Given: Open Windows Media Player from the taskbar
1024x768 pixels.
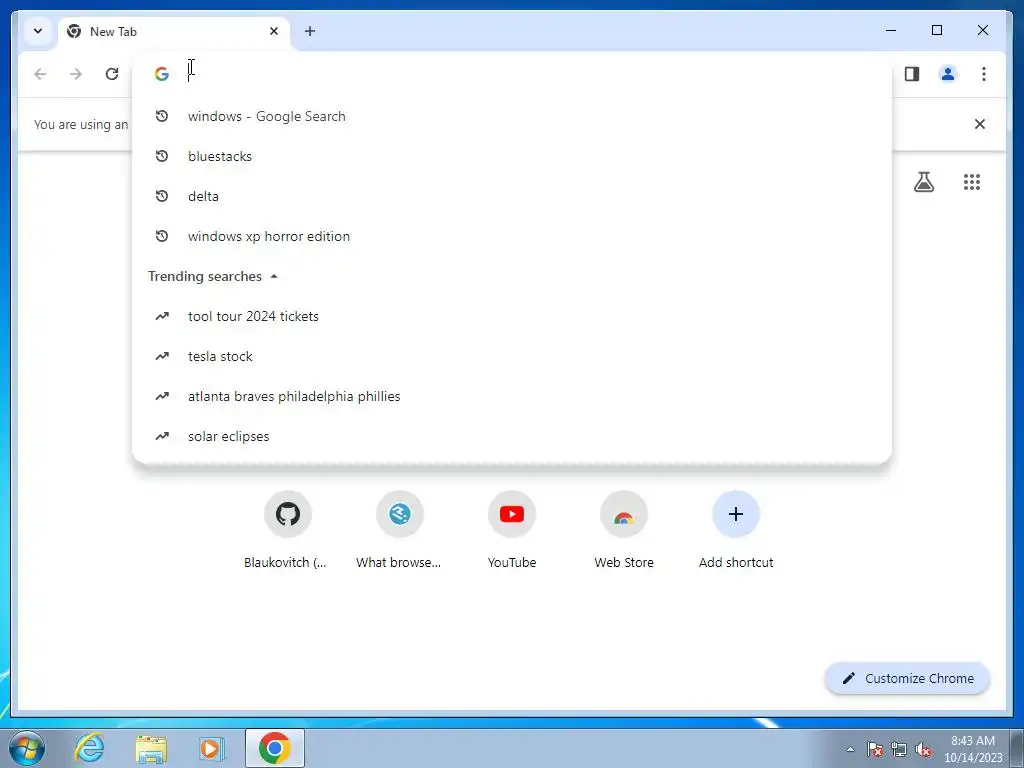Looking at the screenshot, I should coord(212,748).
